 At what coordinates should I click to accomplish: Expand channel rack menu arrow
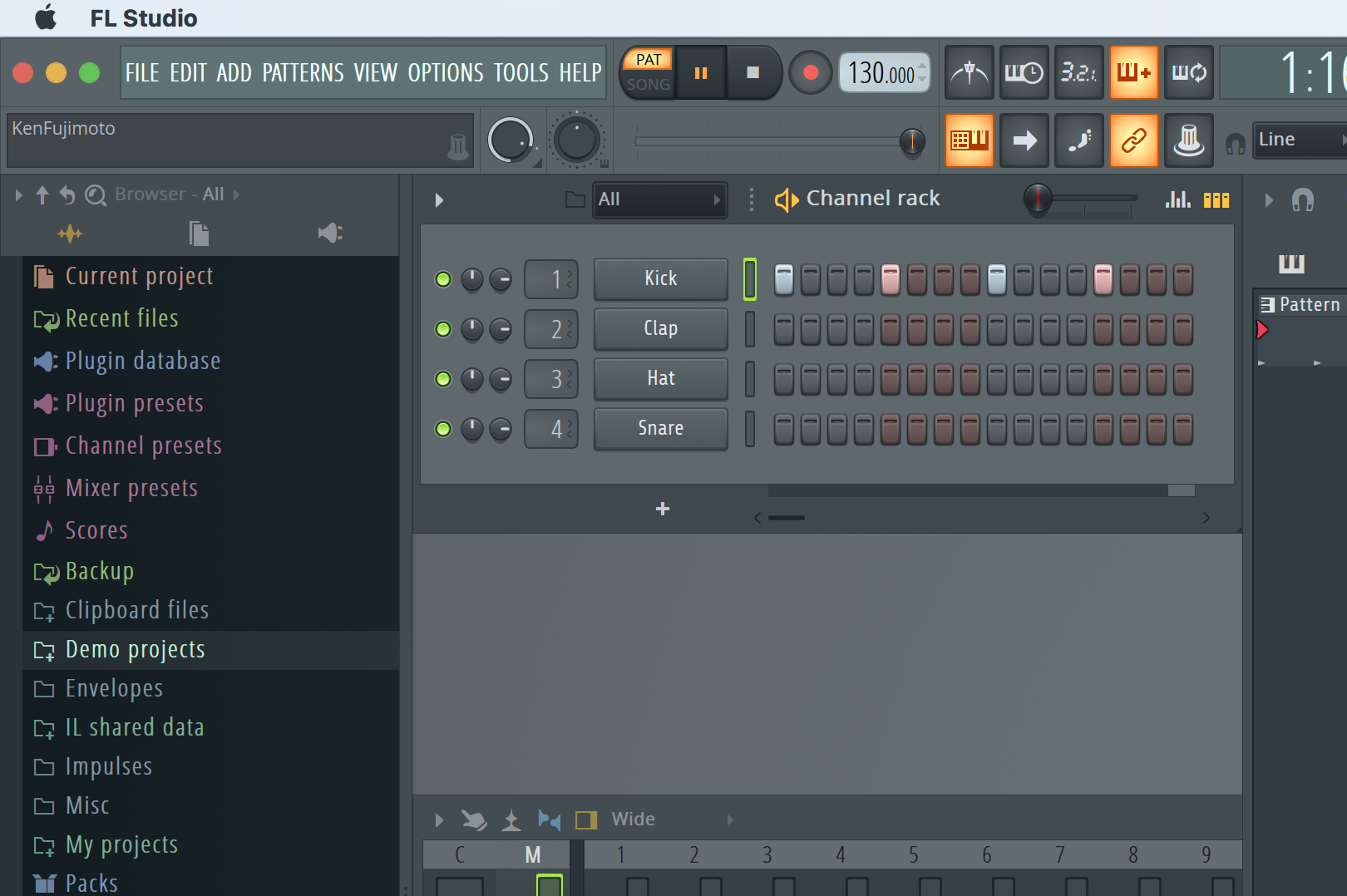click(439, 200)
